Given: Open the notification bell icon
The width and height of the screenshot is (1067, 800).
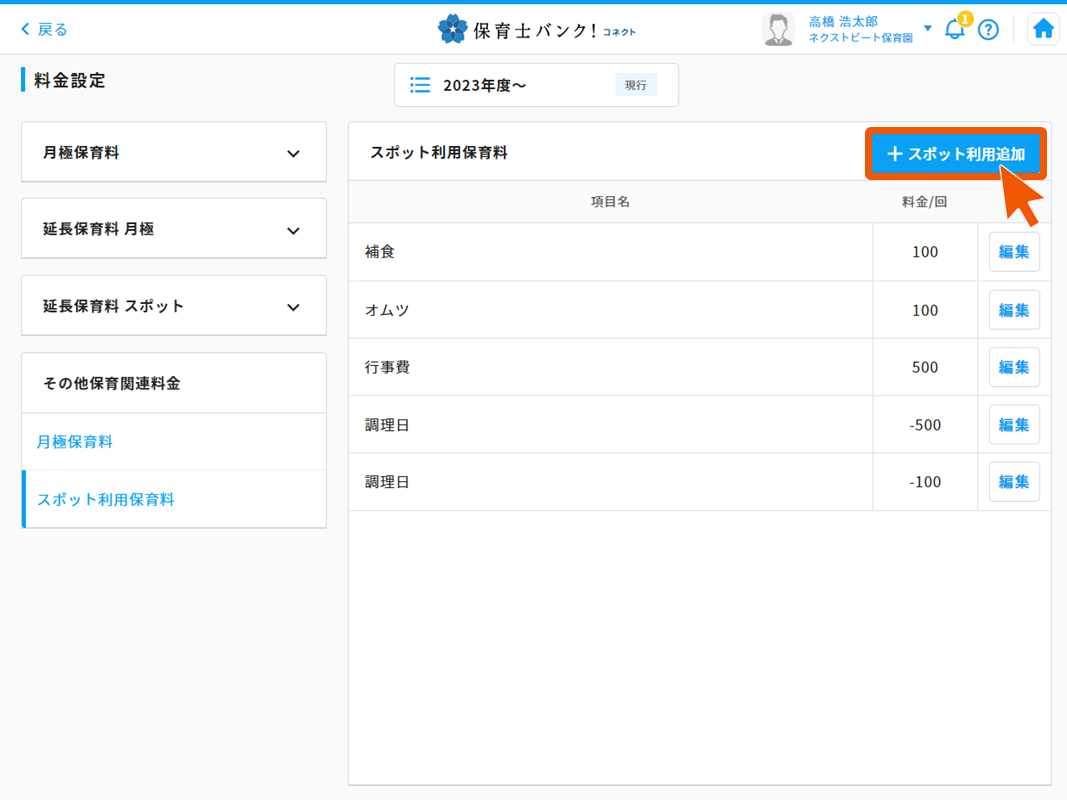Looking at the screenshot, I should [x=955, y=29].
